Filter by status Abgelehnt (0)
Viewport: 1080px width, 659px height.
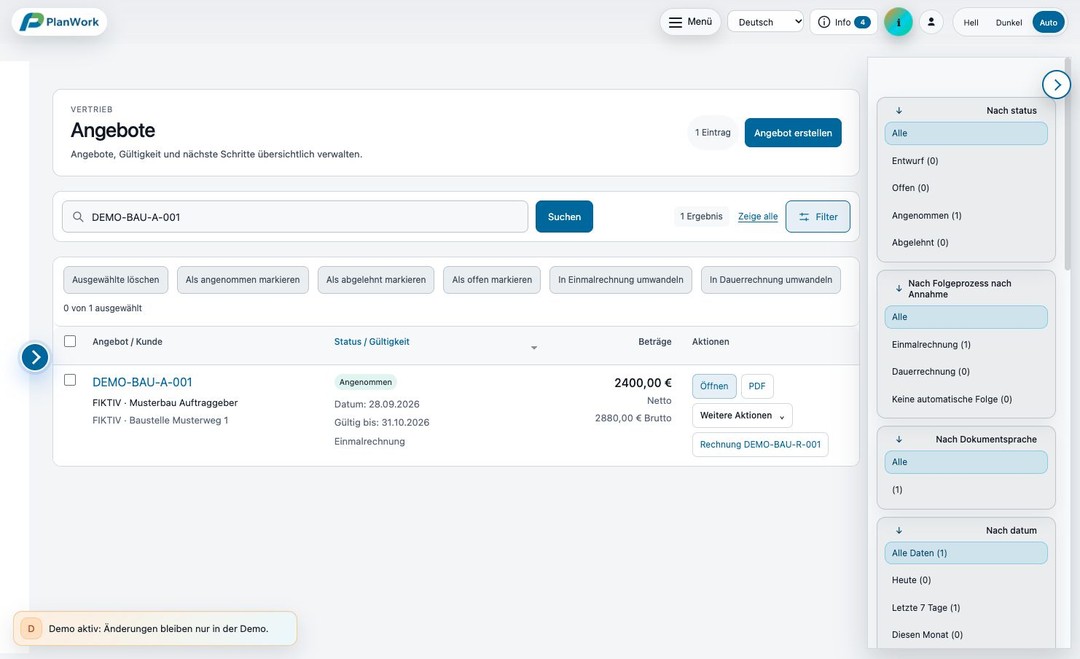pyautogui.click(x=966, y=242)
